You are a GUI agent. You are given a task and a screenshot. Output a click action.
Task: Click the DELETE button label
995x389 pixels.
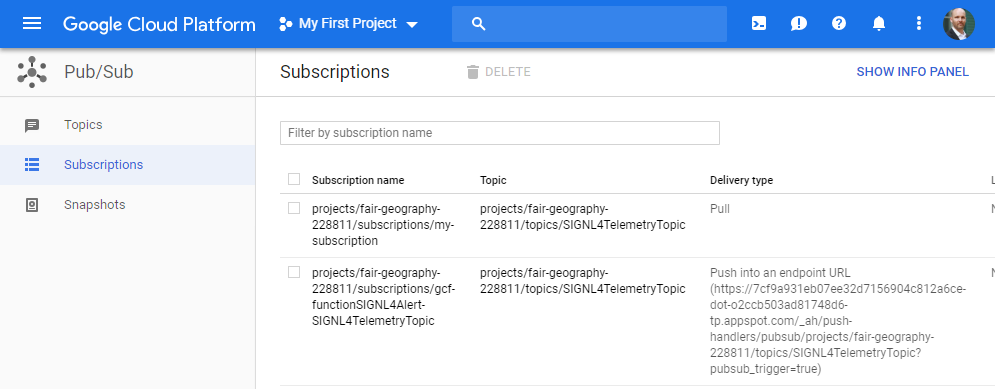[x=508, y=72]
